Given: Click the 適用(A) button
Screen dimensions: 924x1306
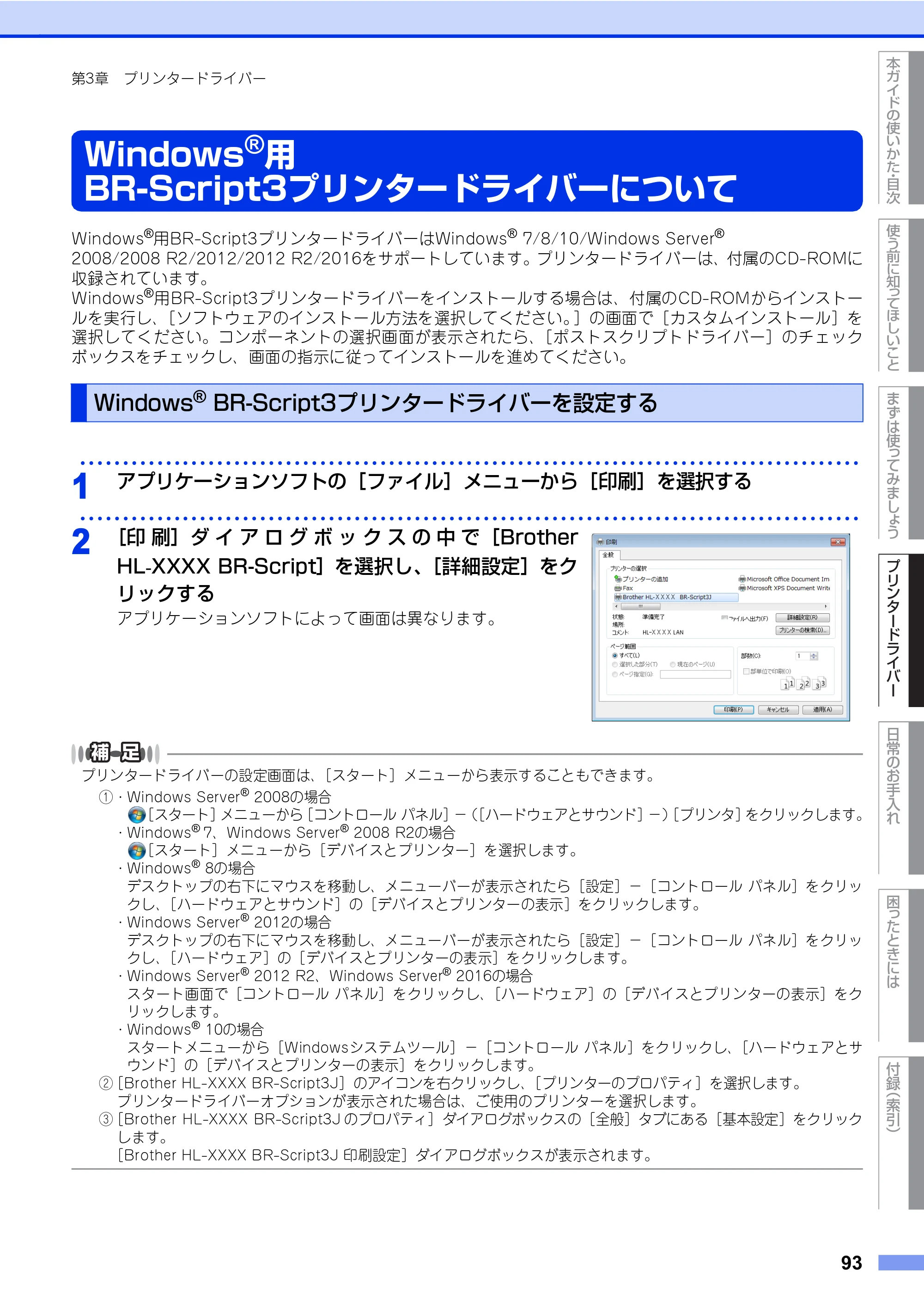Looking at the screenshot, I should tap(822, 710).
